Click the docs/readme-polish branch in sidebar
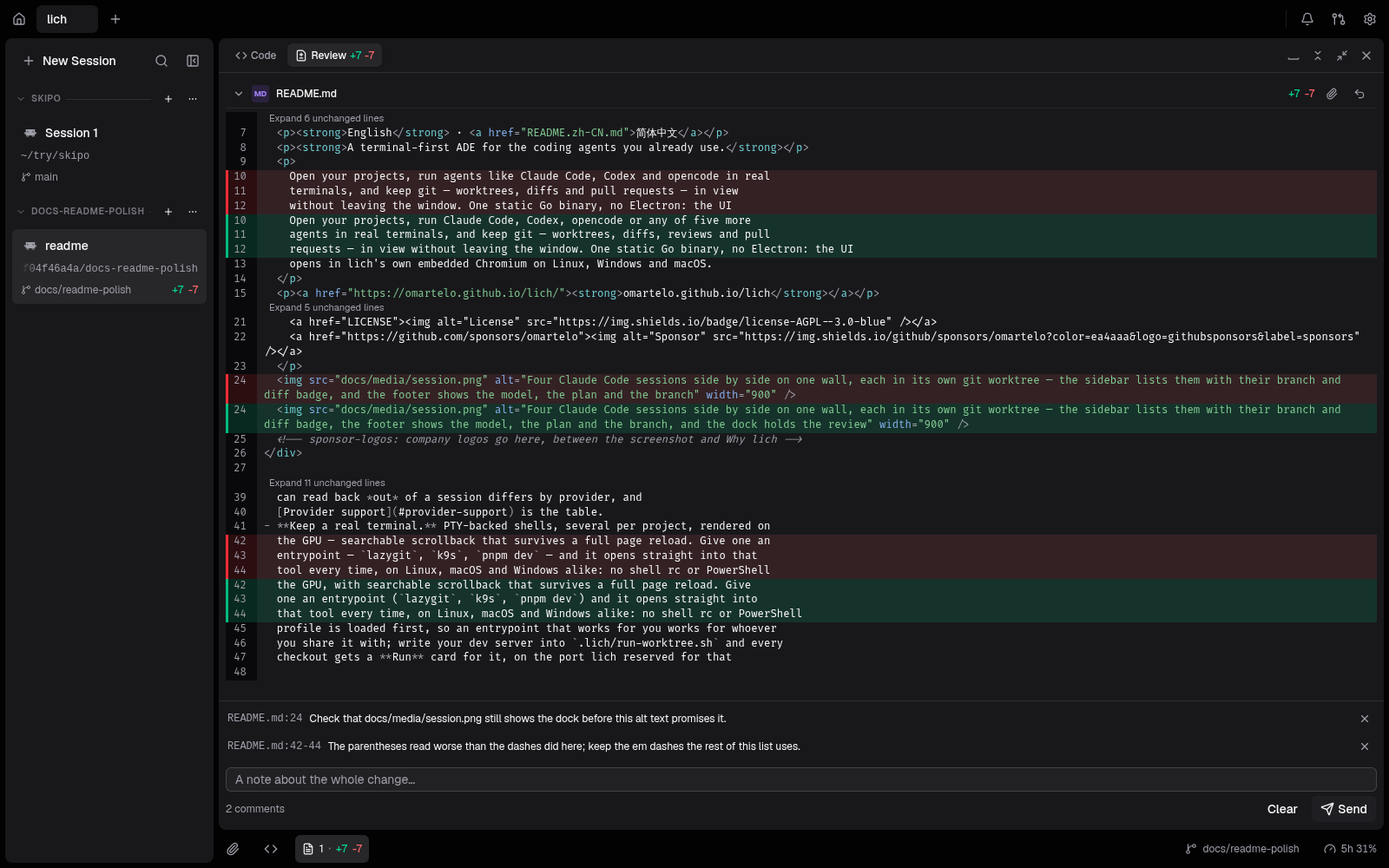The width and height of the screenshot is (1389, 868). click(x=76, y=290)
